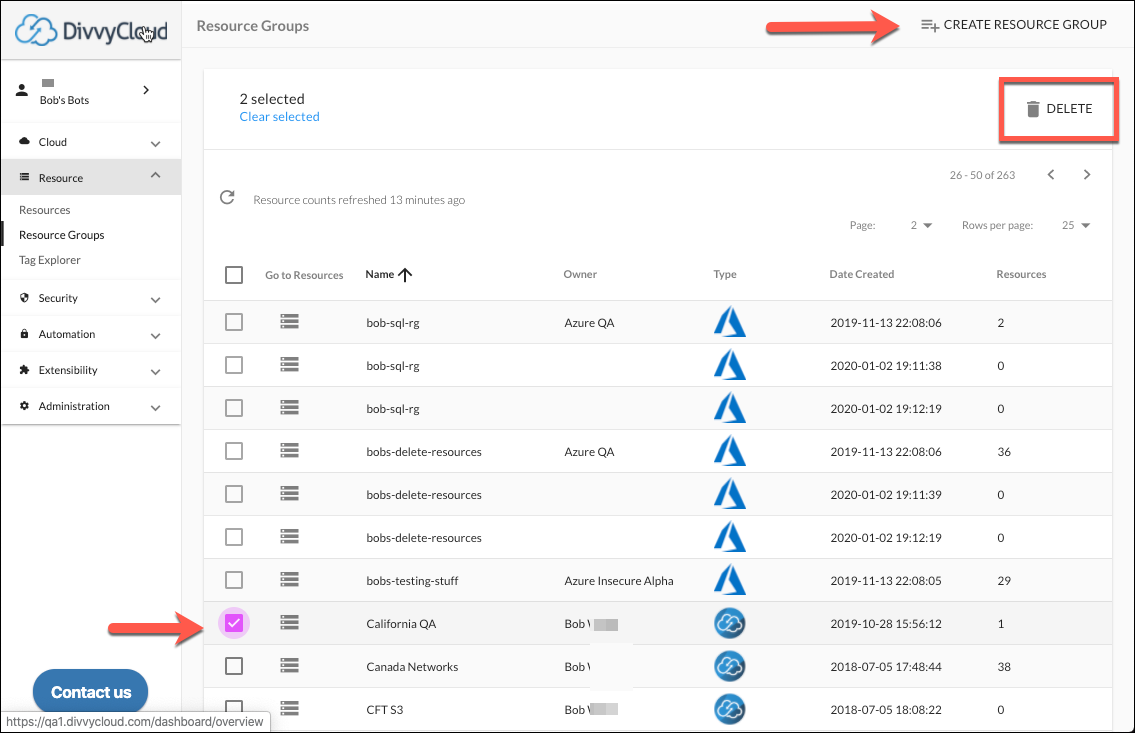
Task: Click date 2019-10-28 15:56:12
Action: pos(886,624)
